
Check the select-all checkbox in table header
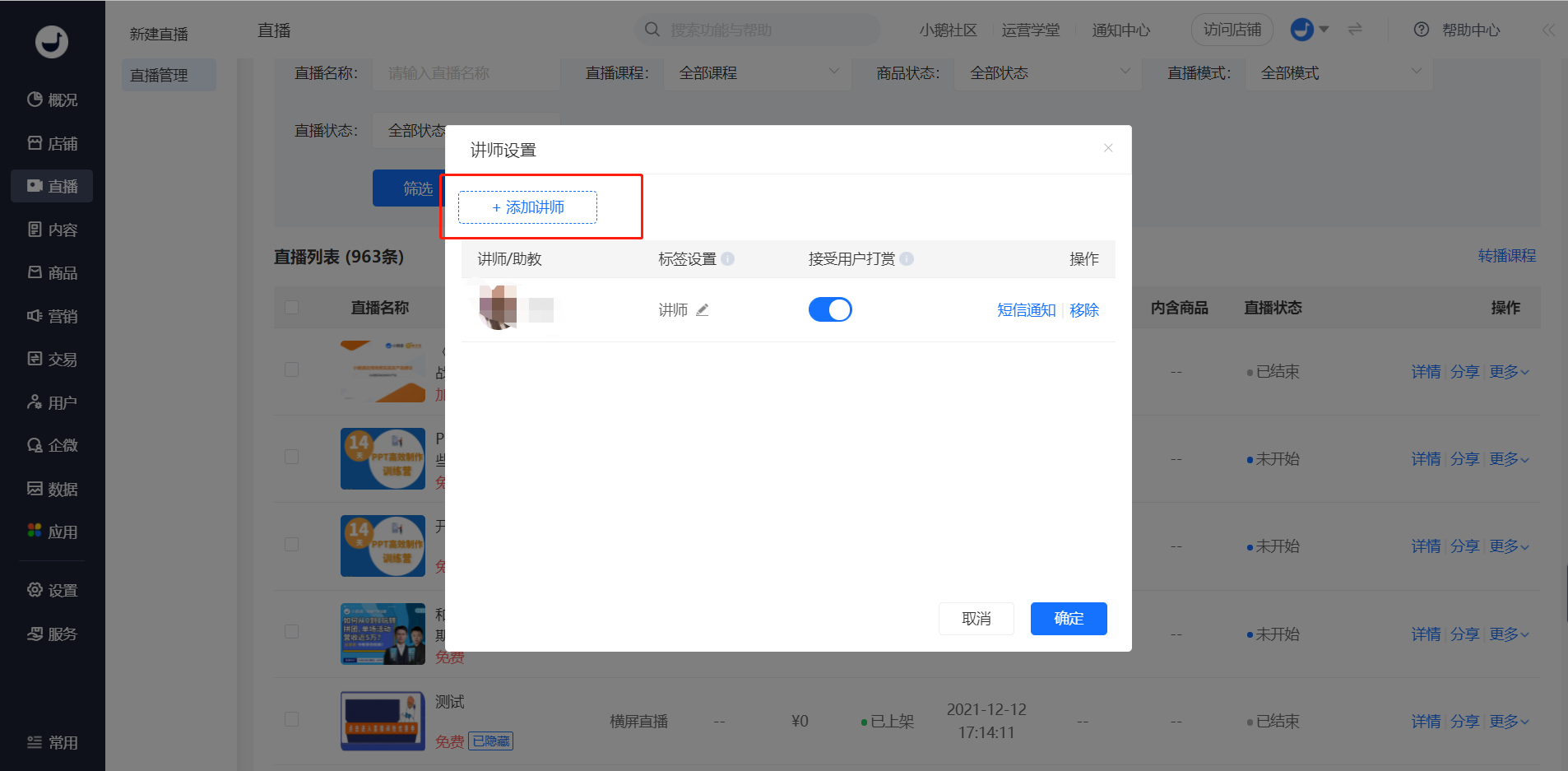point(291,308)
